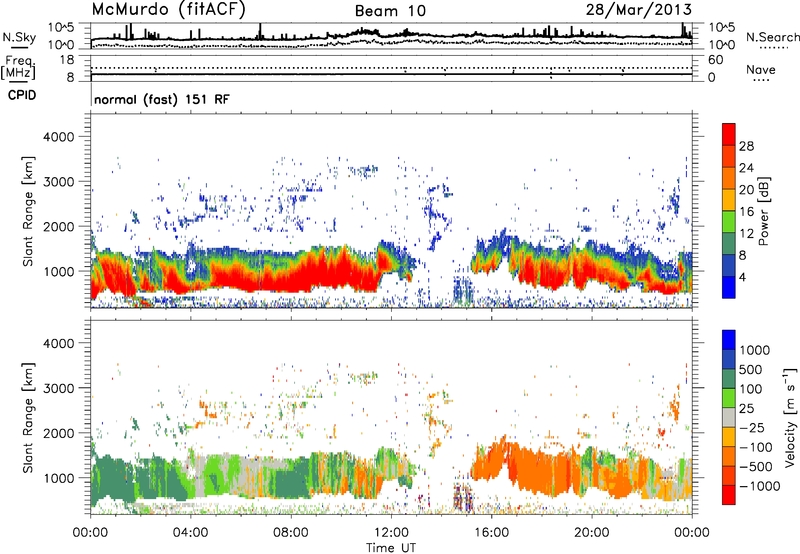This screenshot has width=800, height=554.
Task: Select the Slant Range title of Velocity panel
Action: [x=28, y=418]
